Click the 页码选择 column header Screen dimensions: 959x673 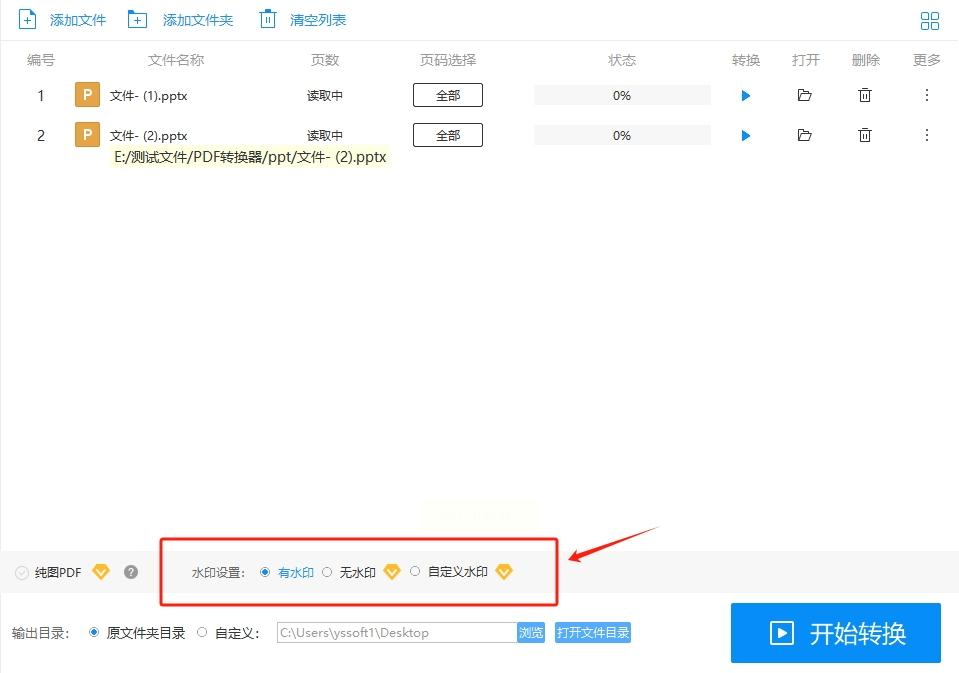pos(448,60)
